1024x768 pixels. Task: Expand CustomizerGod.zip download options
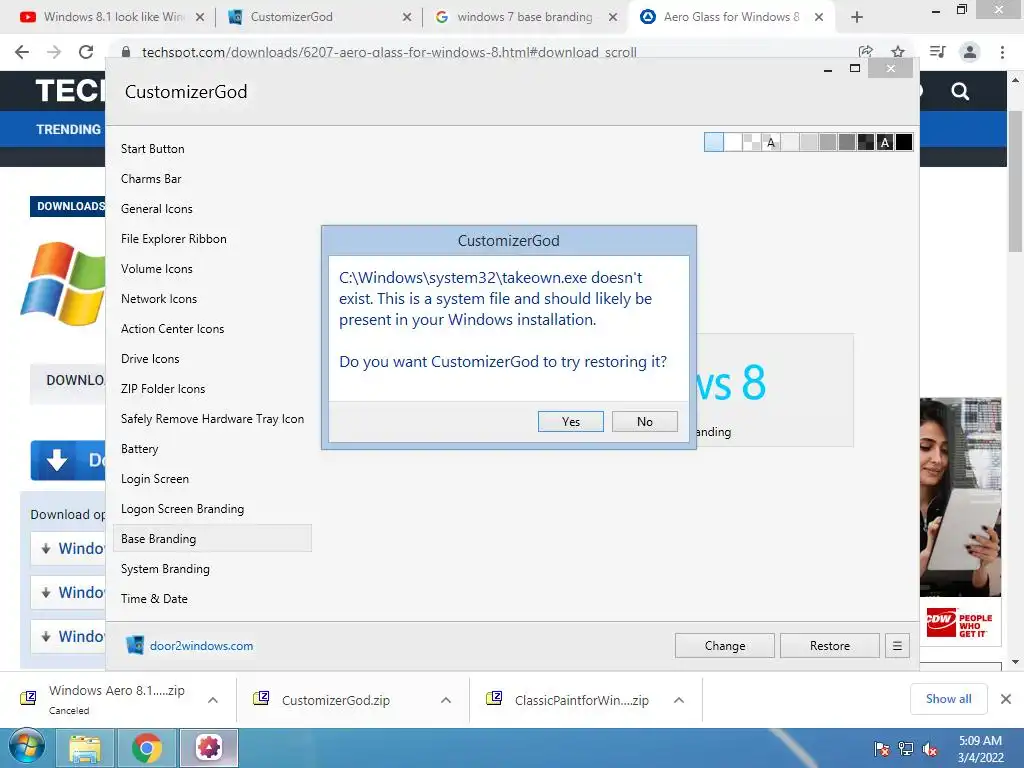click(x=446, y=700)
